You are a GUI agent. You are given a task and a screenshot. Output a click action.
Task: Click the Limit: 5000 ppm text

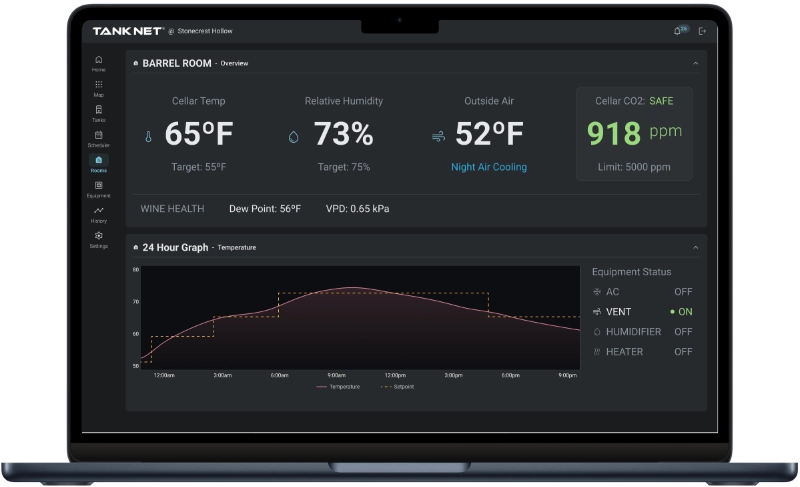click(x=634, y=167)
